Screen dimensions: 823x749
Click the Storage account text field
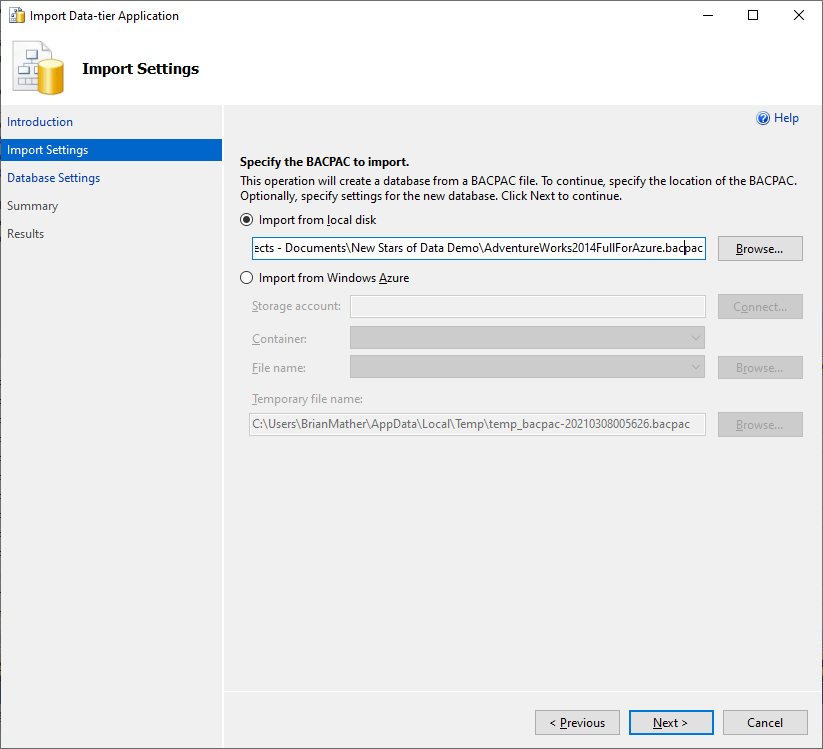(528, 307)
